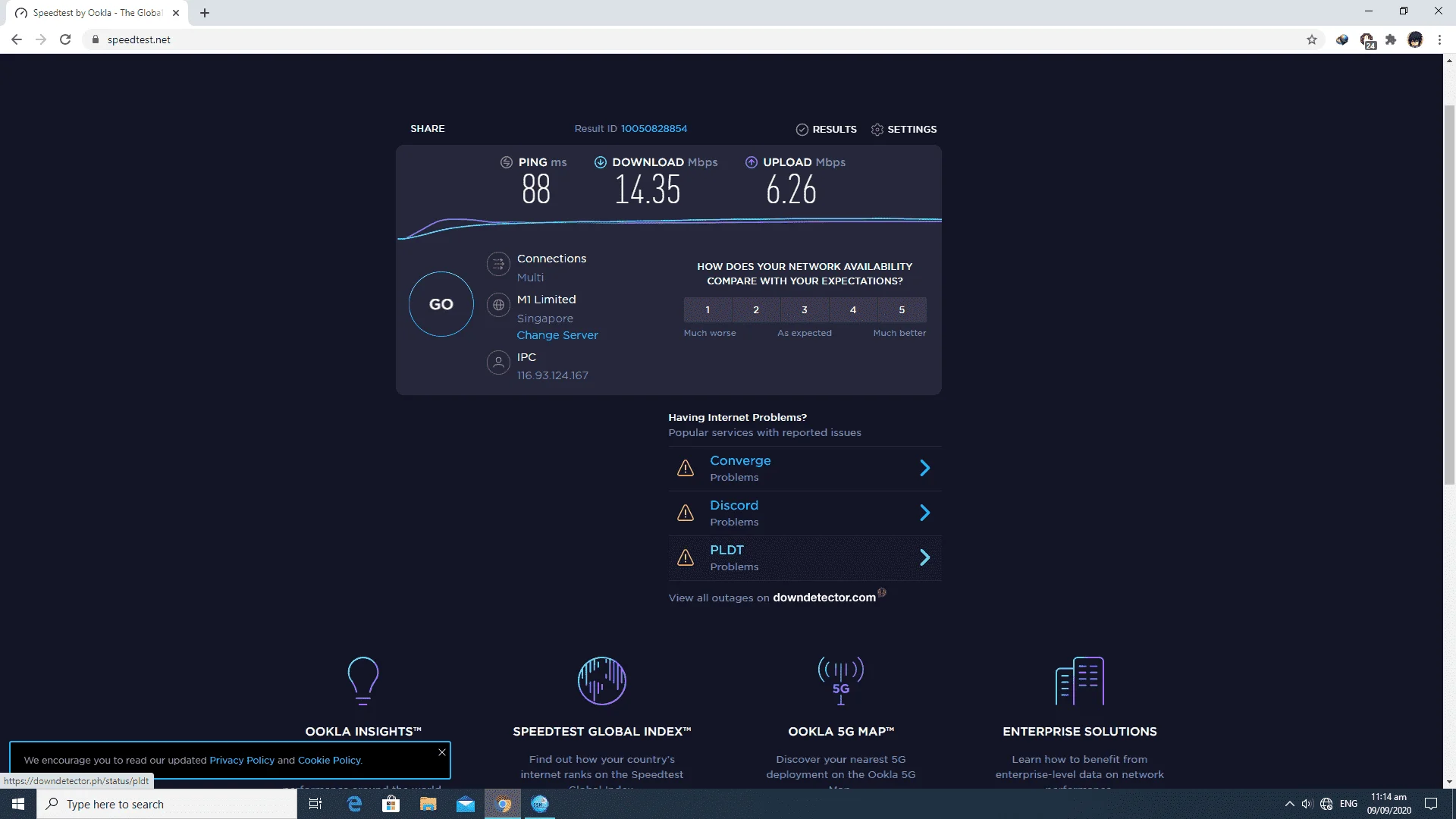Viewport: 1456px width, 819px height.
Task: Click the Change Server link
Action: [557, 335]
